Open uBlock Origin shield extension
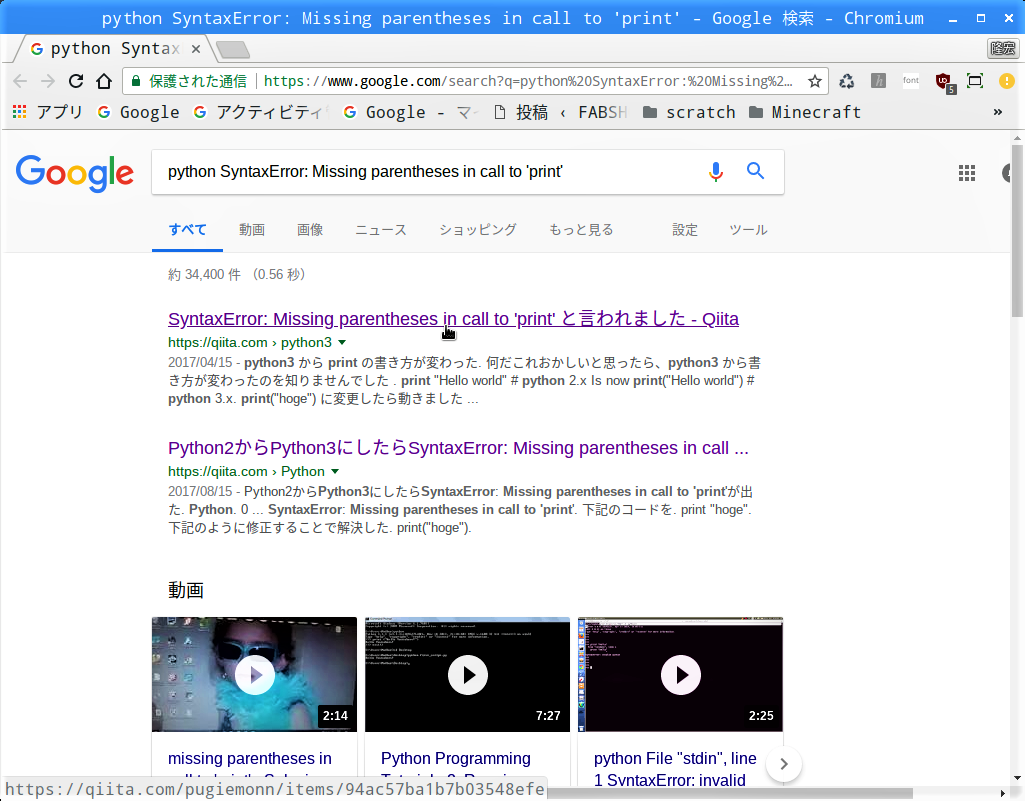Image resolution: width=1025 pixels, height=801 pixels. tap(945, 82)
